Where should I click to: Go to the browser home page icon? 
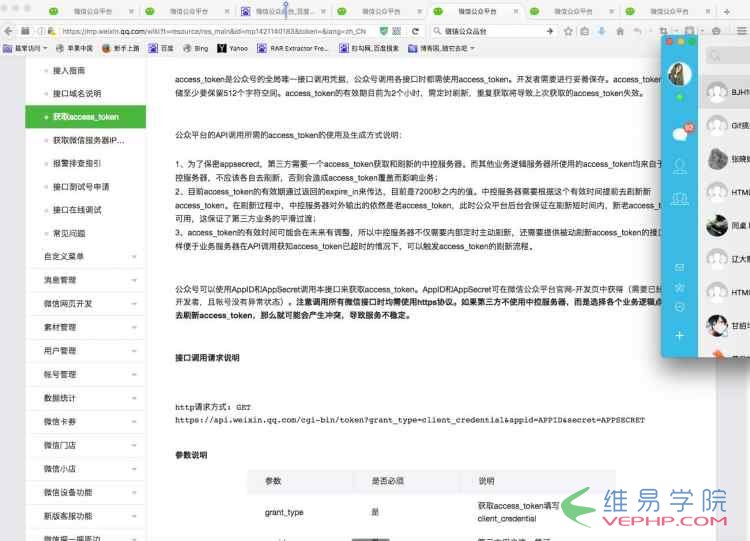pos(620,31)
